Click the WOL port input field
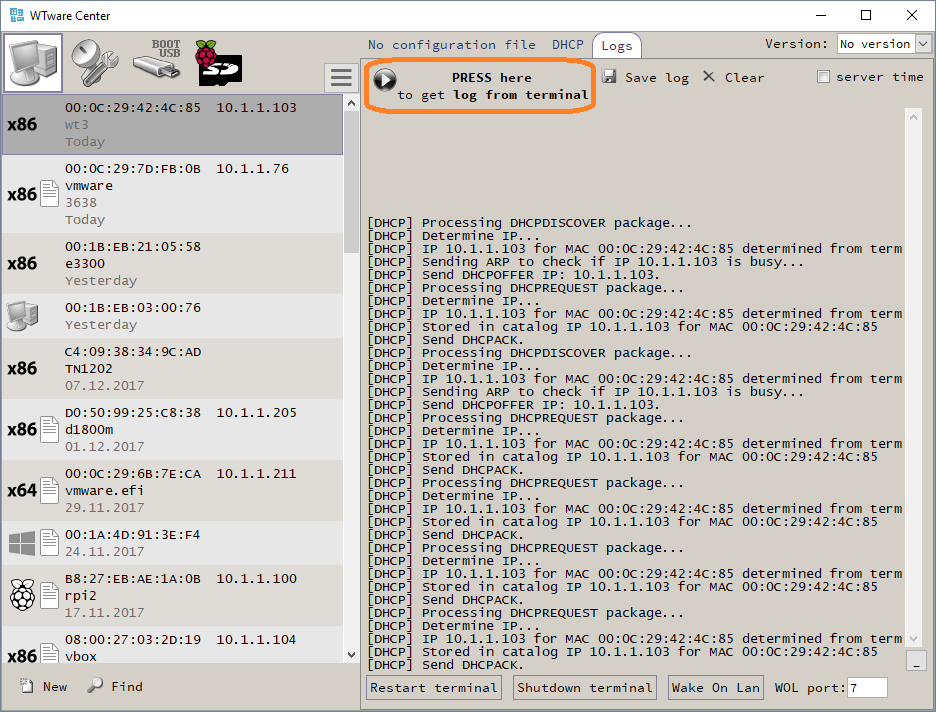The height and width of the screenshot is (712, 936). [x=866, y=687]
